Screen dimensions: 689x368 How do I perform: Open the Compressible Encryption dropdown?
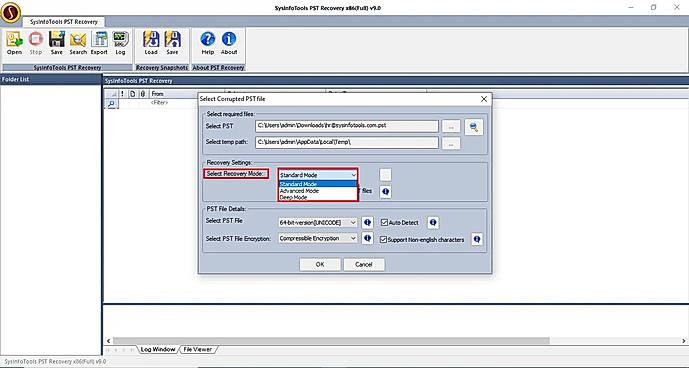(x=318, y=238)
